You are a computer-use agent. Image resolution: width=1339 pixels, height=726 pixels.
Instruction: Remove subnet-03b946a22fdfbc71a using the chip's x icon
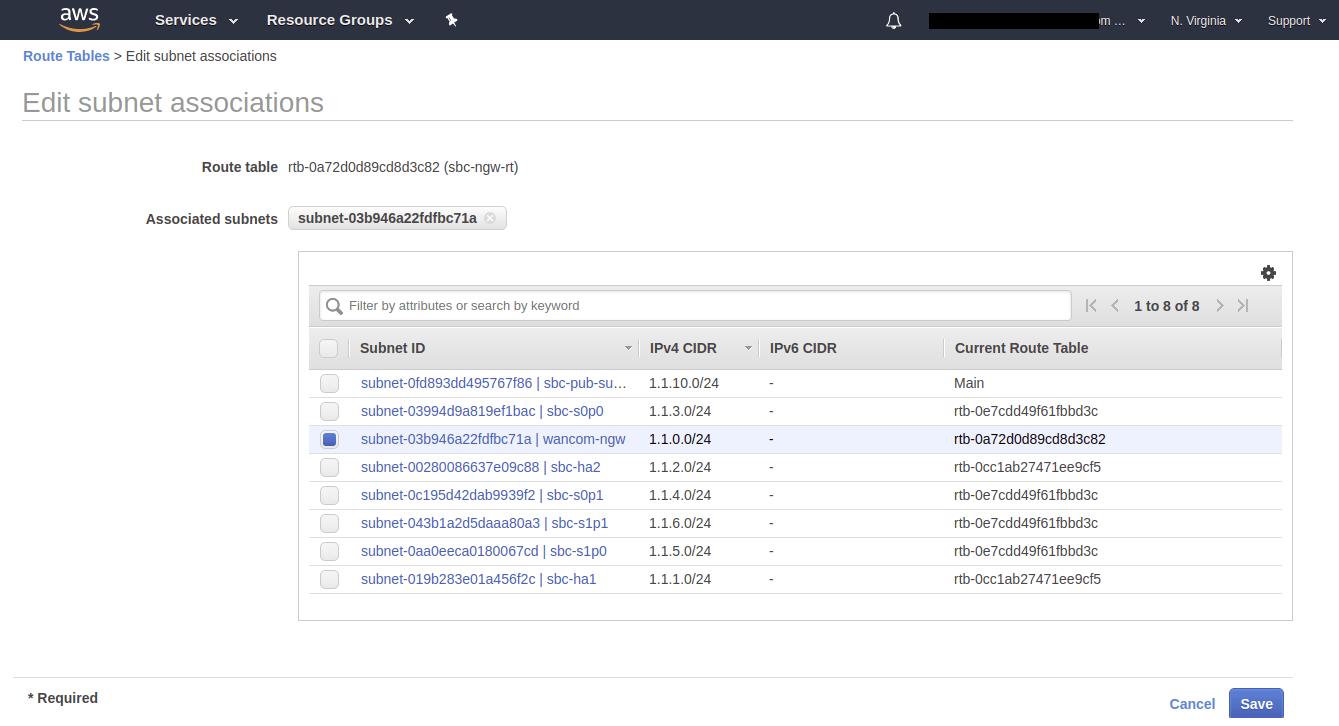click(491, 217)
